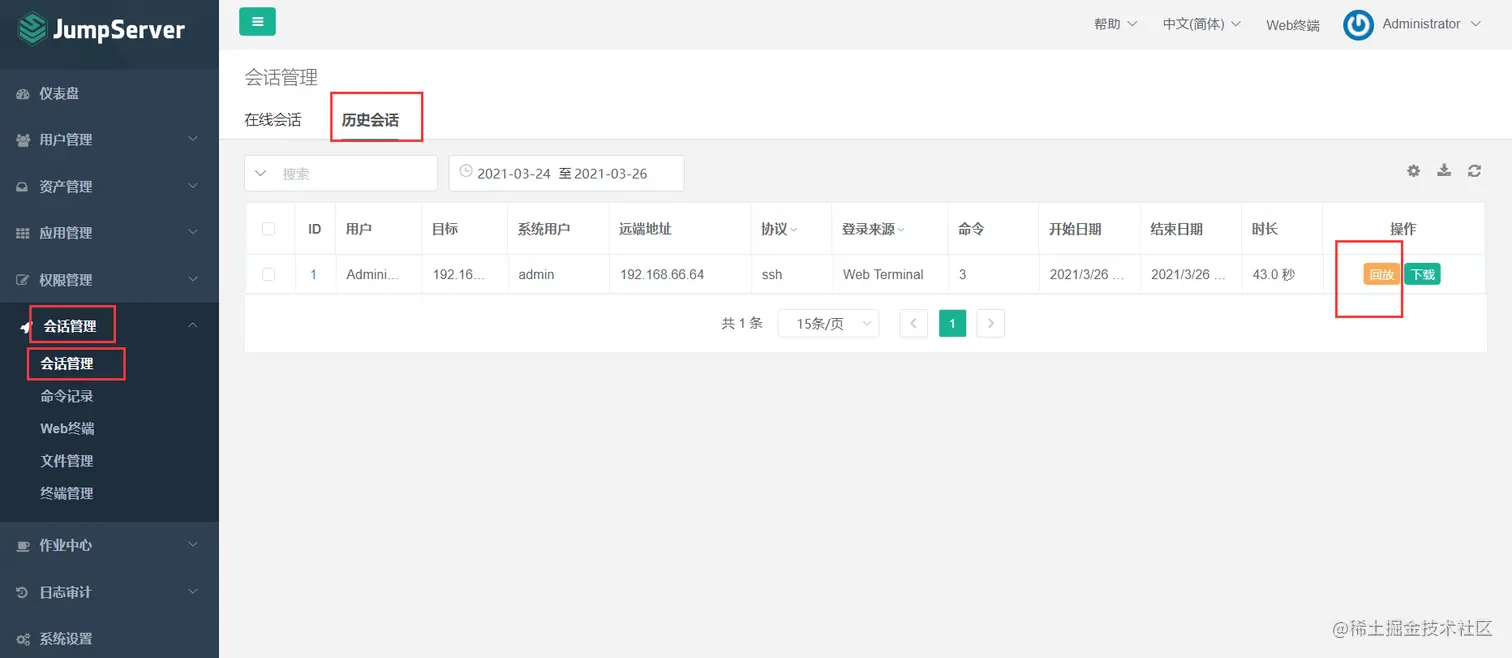Viewport: 1512px width, 658px height.
Task: Switch to the 在线会话 tab
Action: coord(273,120)
